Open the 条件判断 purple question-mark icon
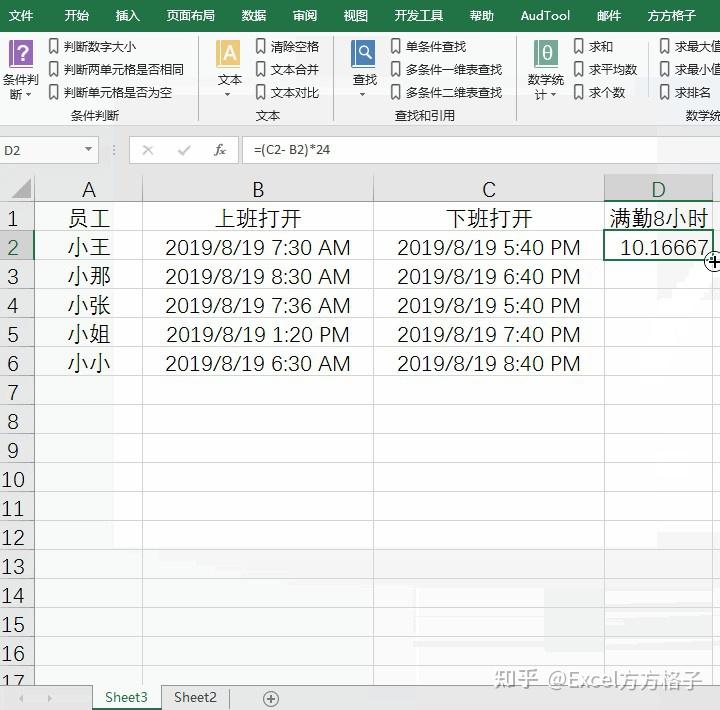Screen dimensions: 720x710 (x=21, y=54)
